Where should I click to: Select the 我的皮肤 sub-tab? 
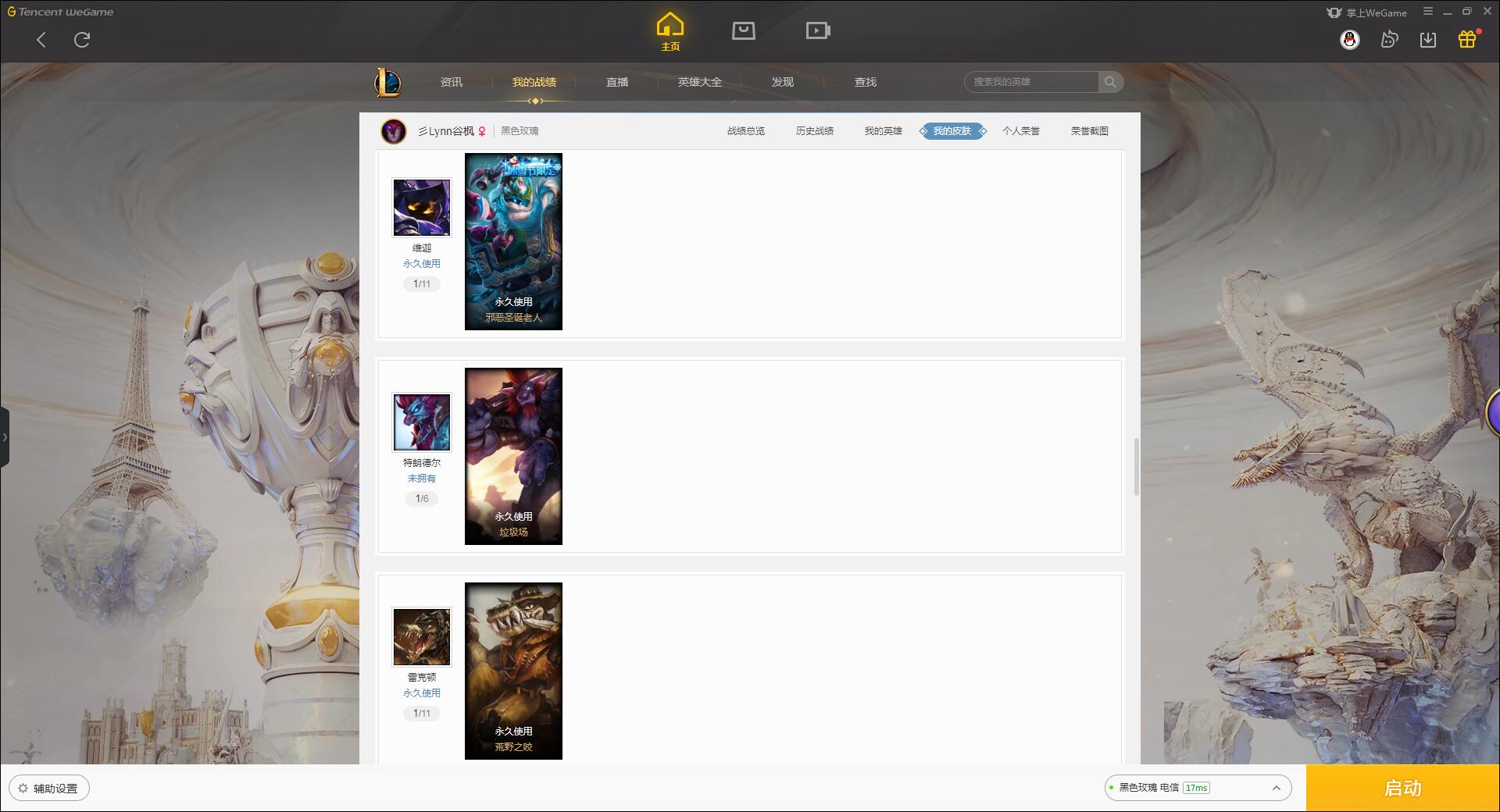pyautogui.click(x=952, y=131)
